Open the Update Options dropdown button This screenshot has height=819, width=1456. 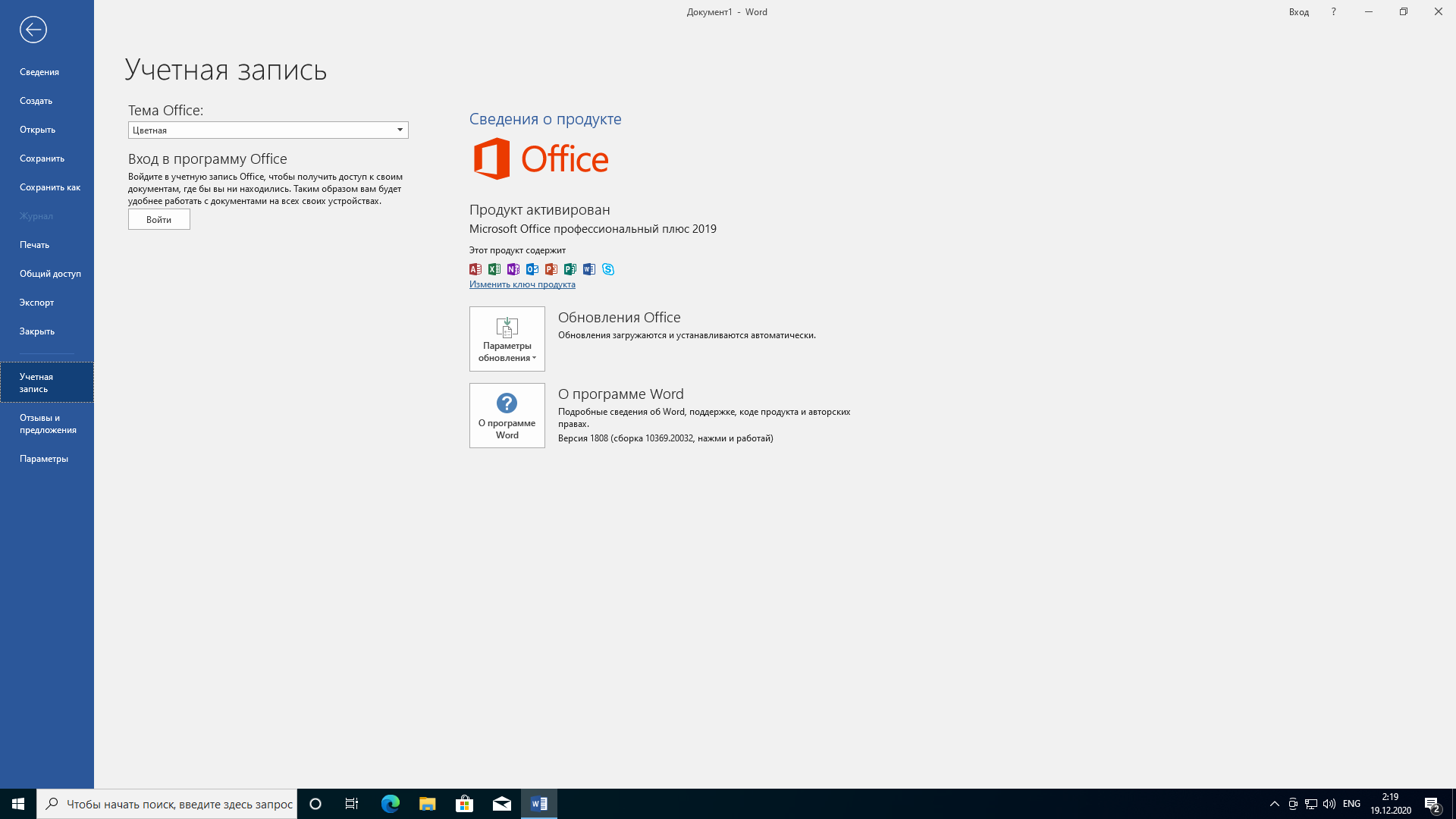[507, 339]
